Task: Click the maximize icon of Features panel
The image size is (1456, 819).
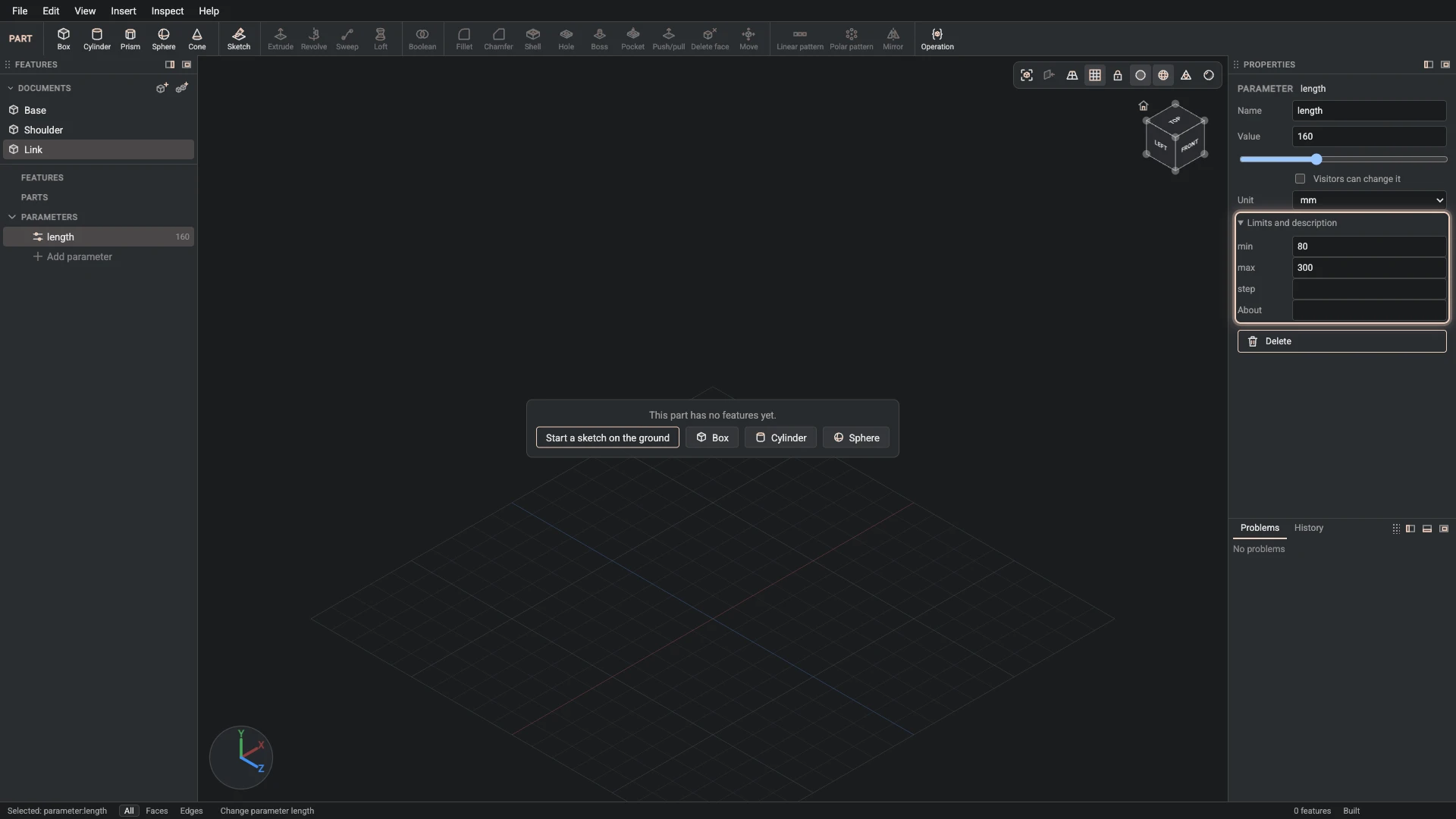Action: click(x=187, y=64)
